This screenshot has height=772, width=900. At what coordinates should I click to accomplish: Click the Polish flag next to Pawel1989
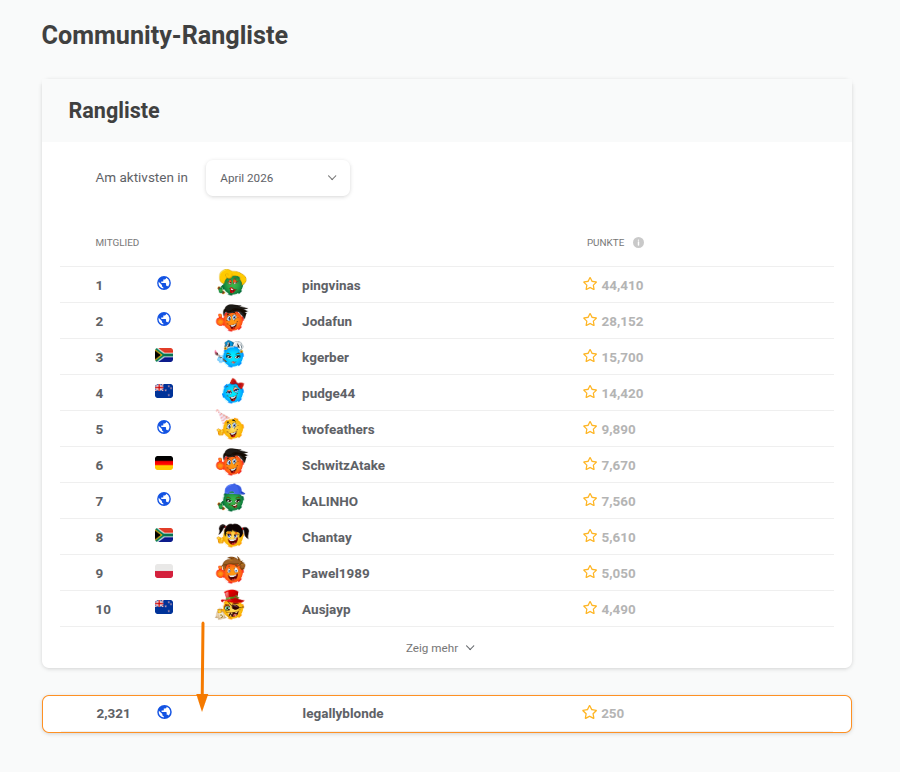[164, 571]
